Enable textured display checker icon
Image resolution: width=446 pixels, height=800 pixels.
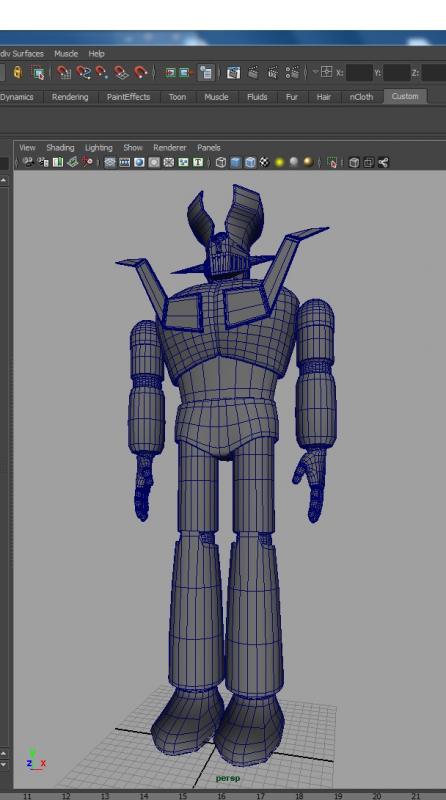coord(264,162)
